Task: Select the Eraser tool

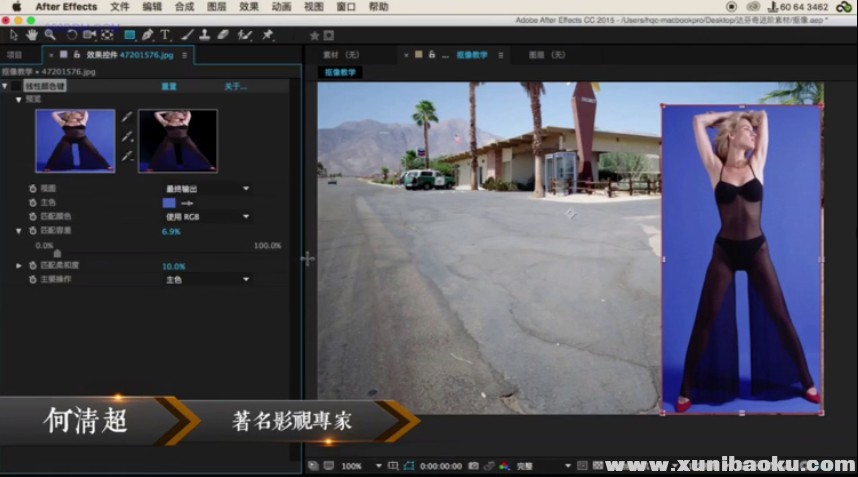Action: coord(223,34)
